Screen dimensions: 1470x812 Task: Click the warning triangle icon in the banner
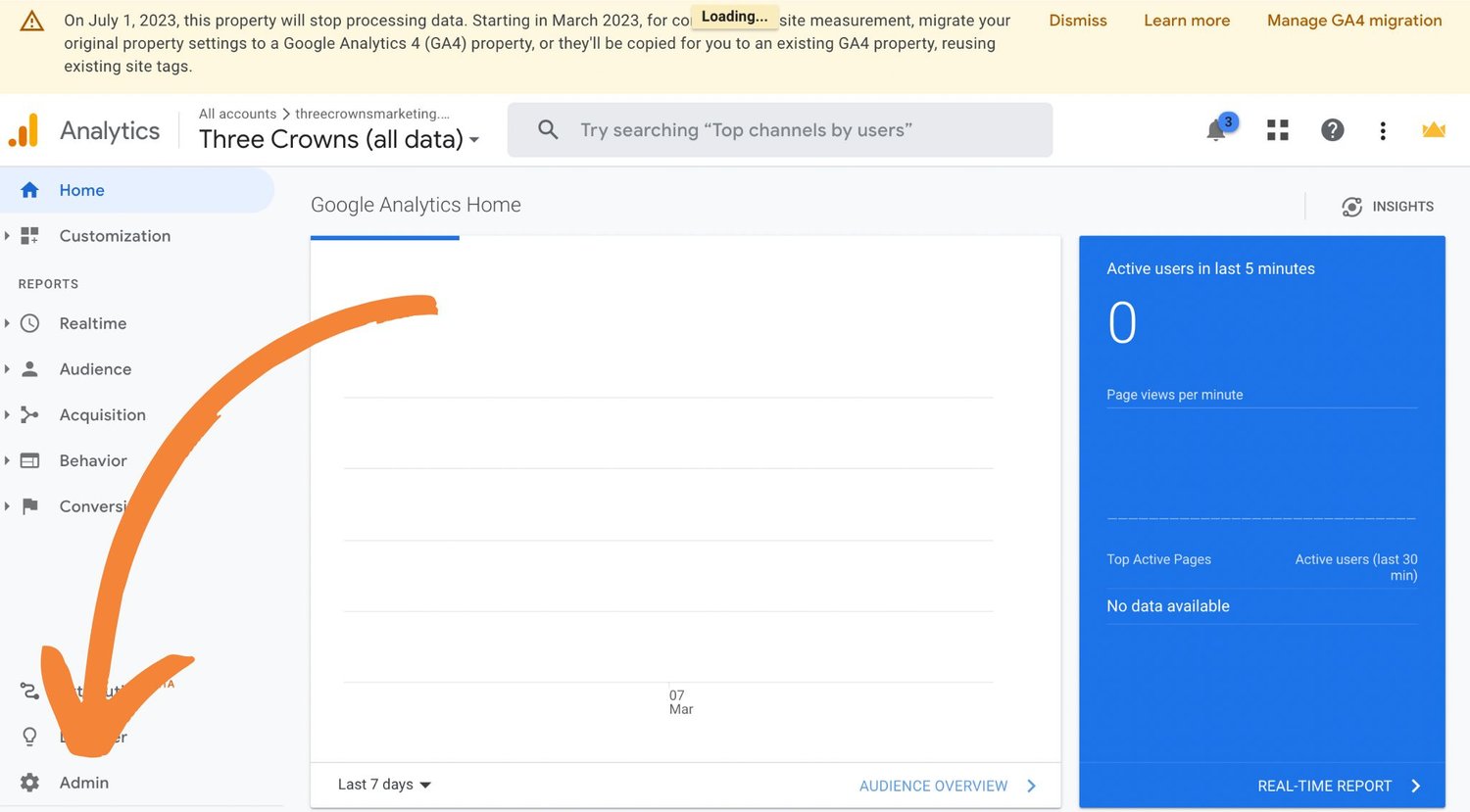pyautogui.click(x=31, y=21)
